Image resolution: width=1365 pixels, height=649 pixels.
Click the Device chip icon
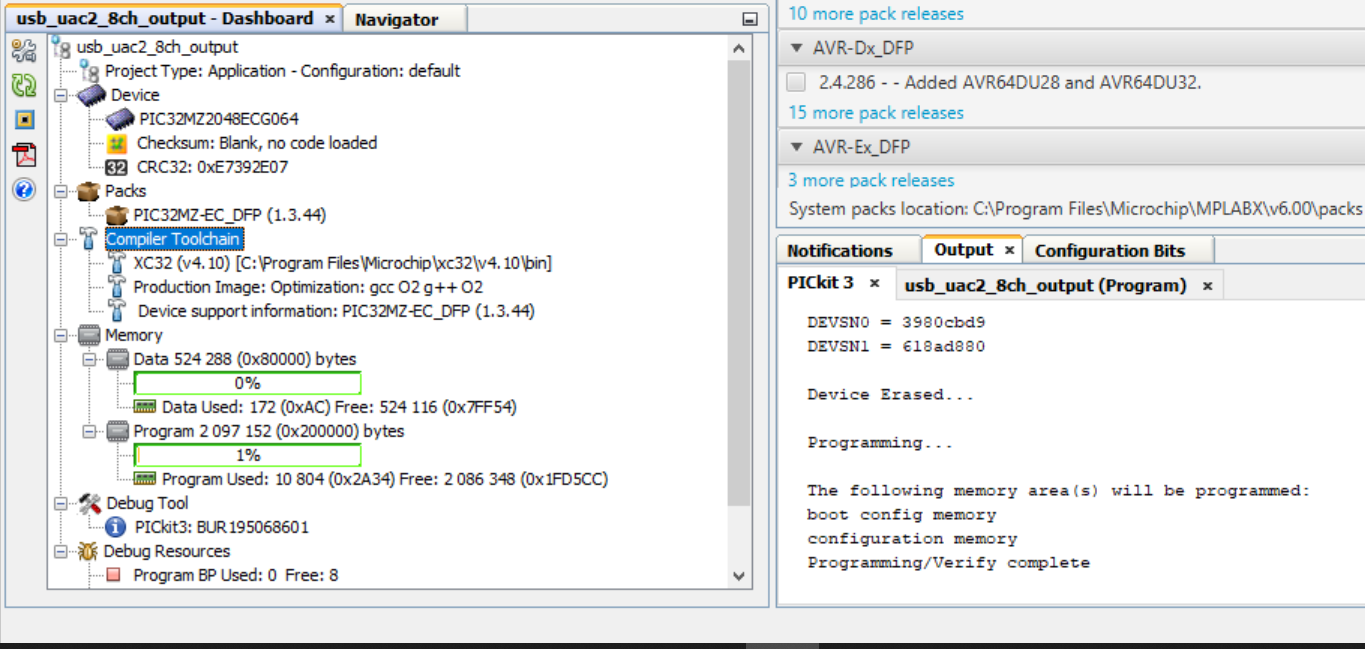pos(92,95)
